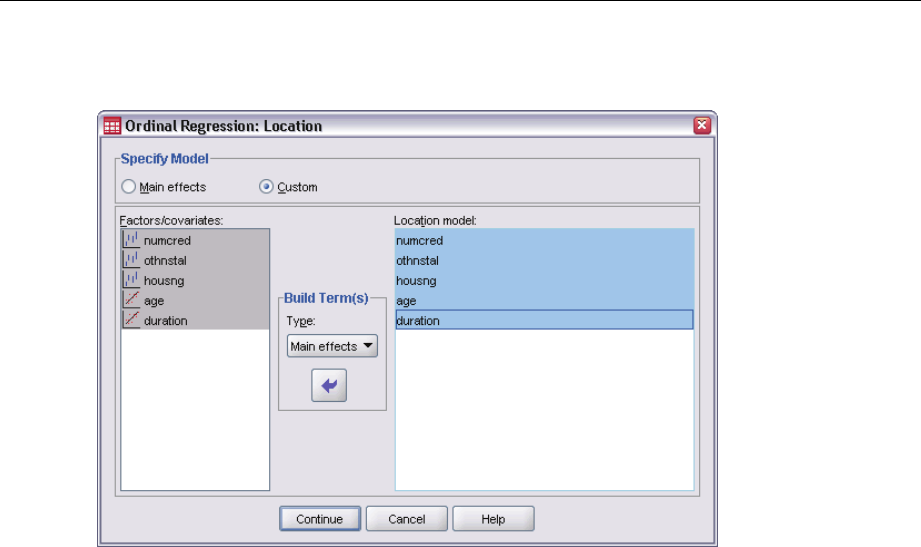Select housng in Factors/covariates list
Image resolution: width=921 pixels, height=547 pixels.
point(195,280)
